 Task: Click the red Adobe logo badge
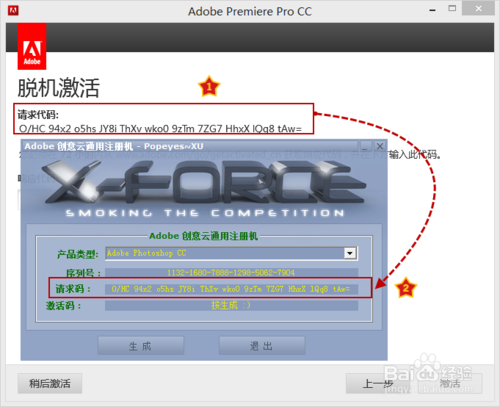(x=32, y=46)
